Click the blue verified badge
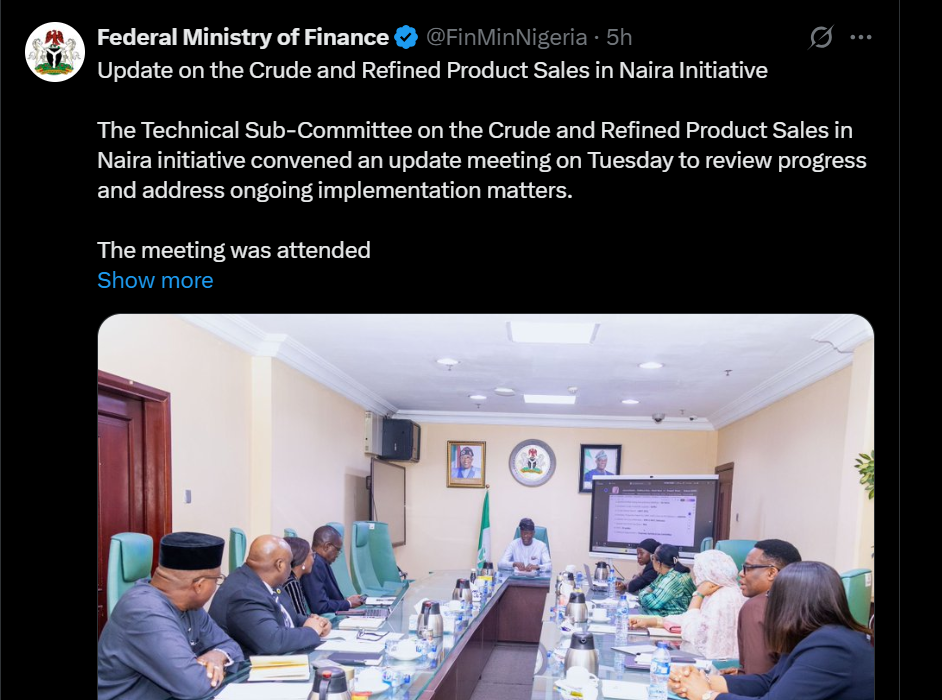942x700 pixels. pyautogui.click(x=406, y=38)
